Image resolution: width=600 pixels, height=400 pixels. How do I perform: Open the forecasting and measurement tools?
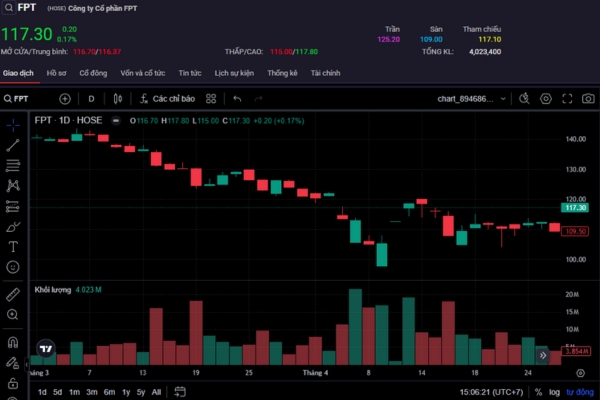click(x=13, y=206)
